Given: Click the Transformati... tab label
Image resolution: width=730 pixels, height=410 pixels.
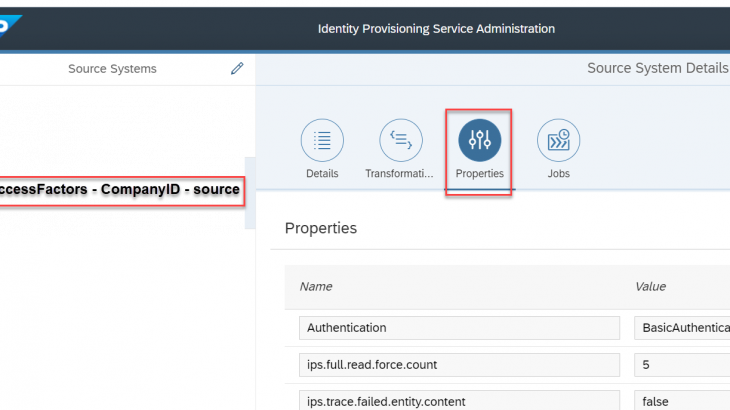Looking at the screenshot, I should [x=400, y=173].
